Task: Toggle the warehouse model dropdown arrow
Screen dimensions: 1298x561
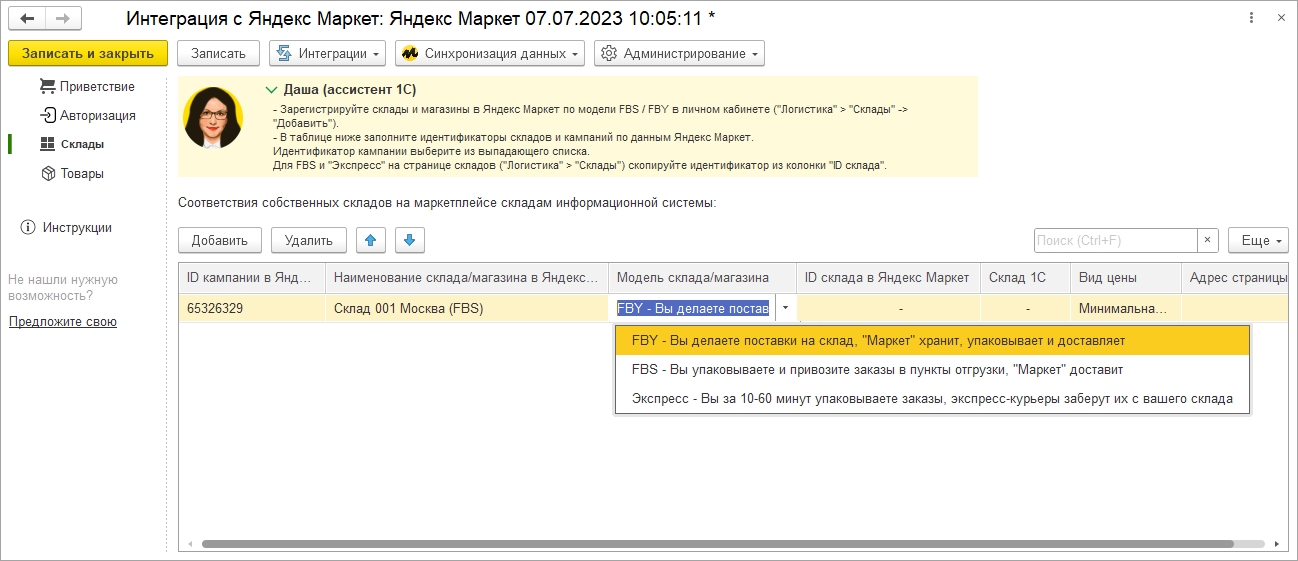Action: click(x=784, y=308)
